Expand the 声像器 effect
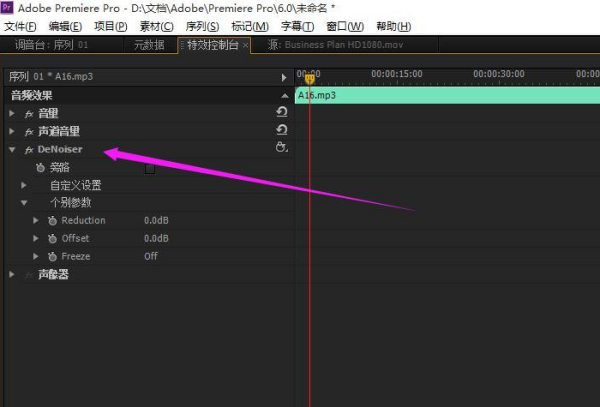The height and width of the screenshot is (407, 600). click(12, 274)
